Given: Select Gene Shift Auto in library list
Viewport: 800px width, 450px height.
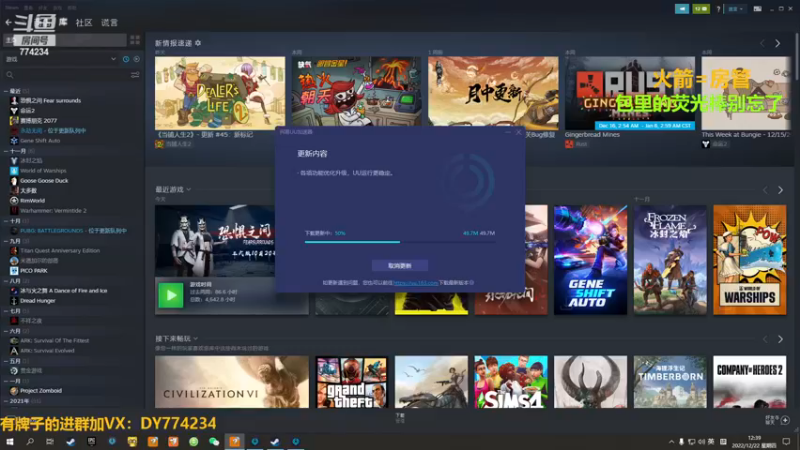Looking at the screenshot, I should click(x=40, y=140).
